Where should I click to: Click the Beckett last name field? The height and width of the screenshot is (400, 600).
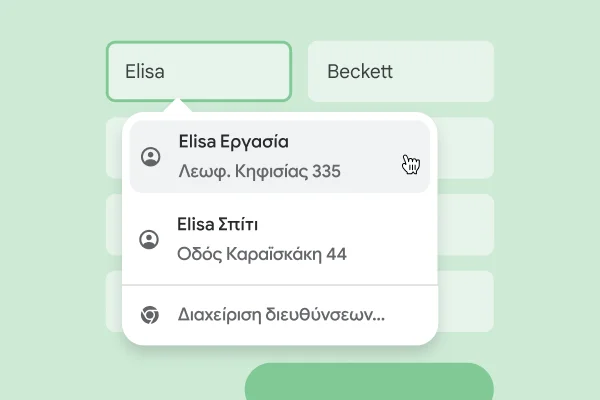[x=400, y=71]
